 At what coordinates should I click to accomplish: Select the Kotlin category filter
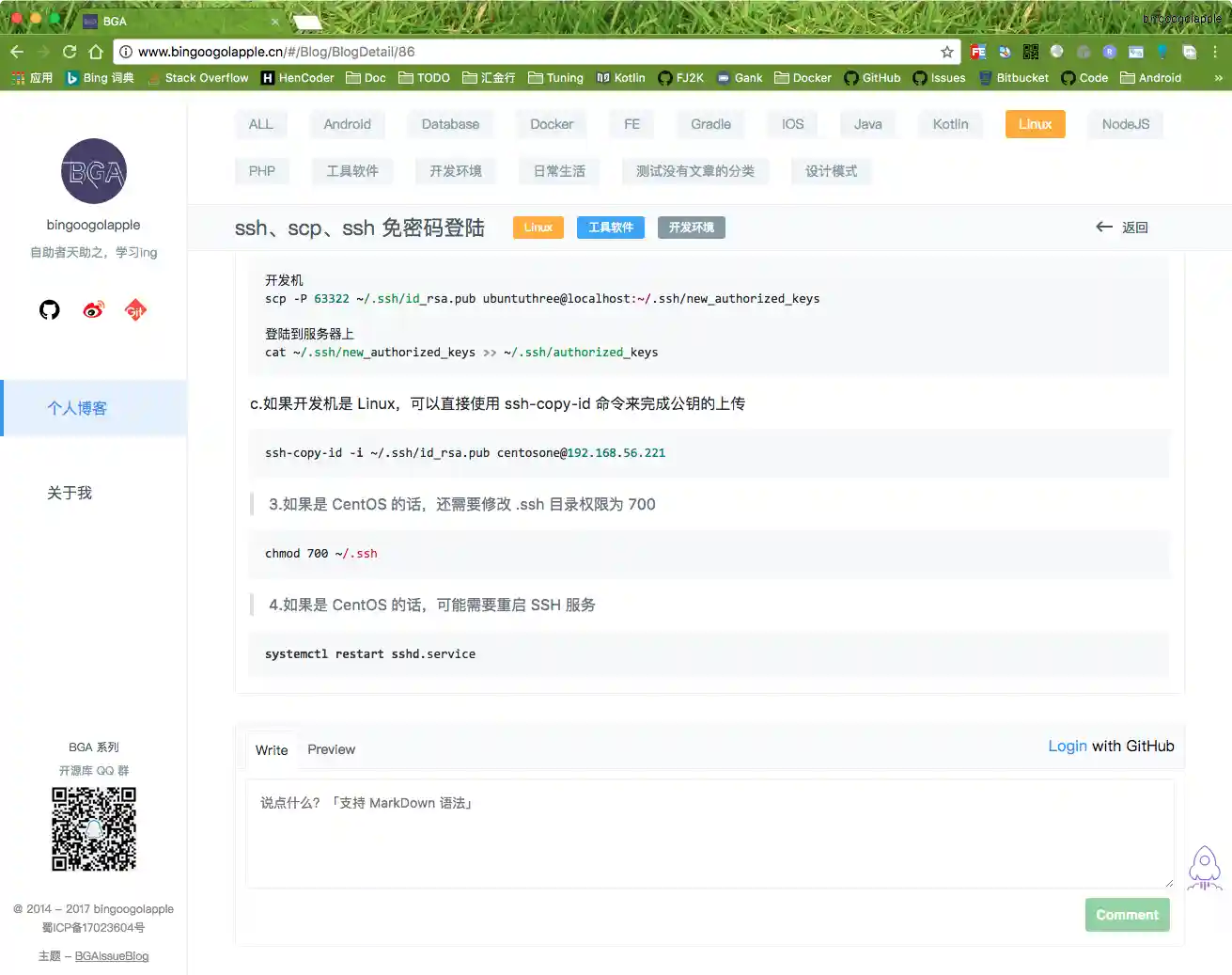point(949,123)
